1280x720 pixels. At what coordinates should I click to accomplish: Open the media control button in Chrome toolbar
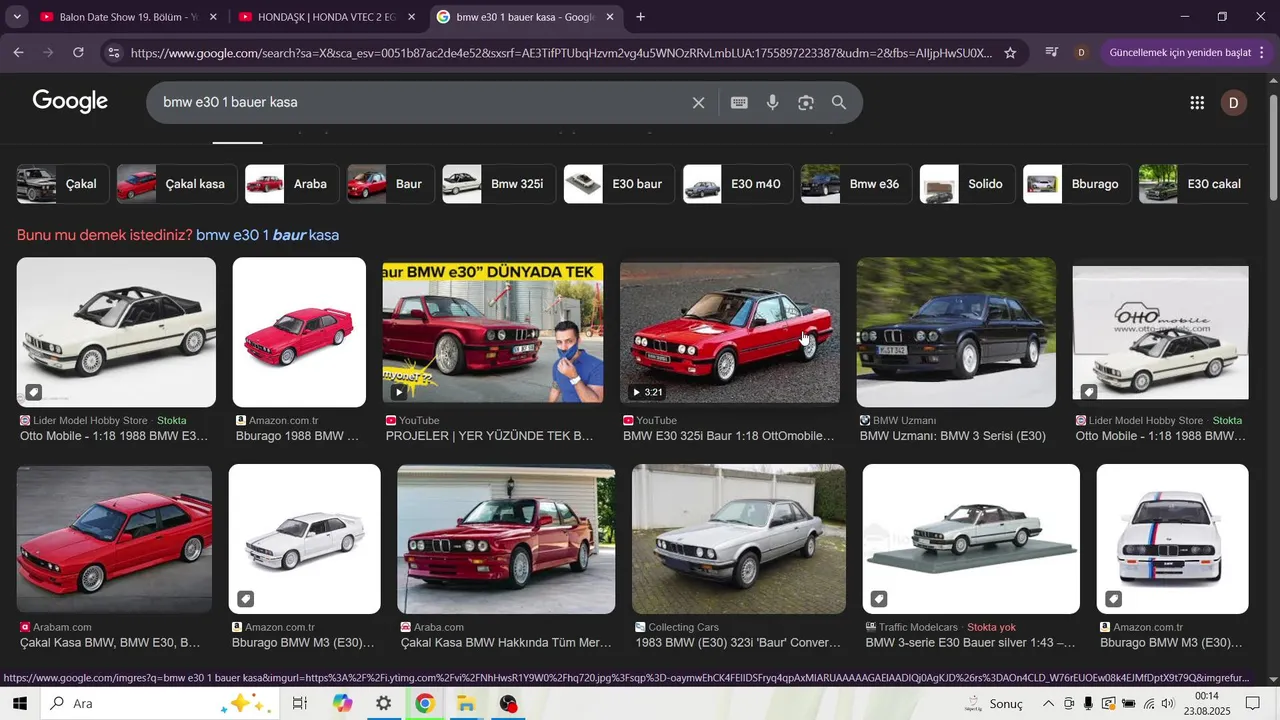coord(1051,53)
